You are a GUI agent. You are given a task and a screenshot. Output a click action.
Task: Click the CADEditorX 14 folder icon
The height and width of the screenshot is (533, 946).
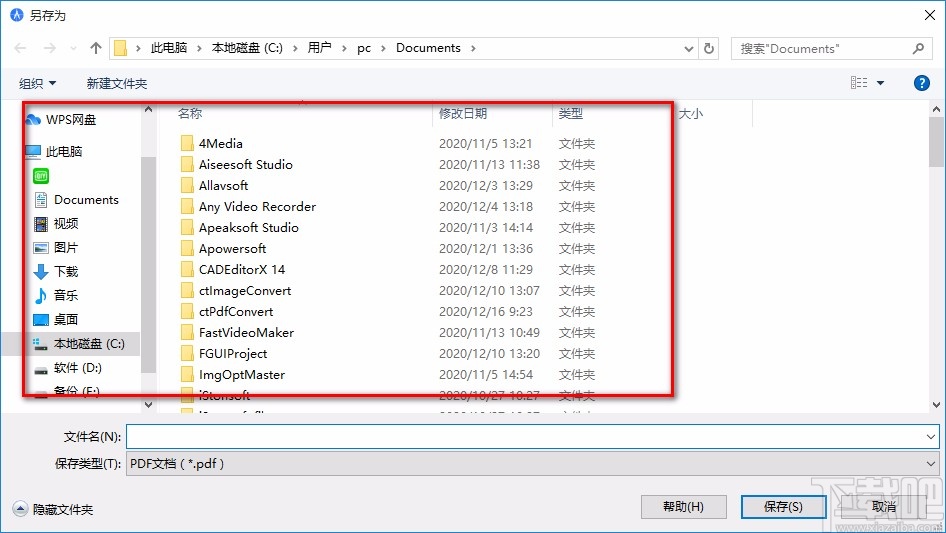pyautogui.click(x=187, y=269)
